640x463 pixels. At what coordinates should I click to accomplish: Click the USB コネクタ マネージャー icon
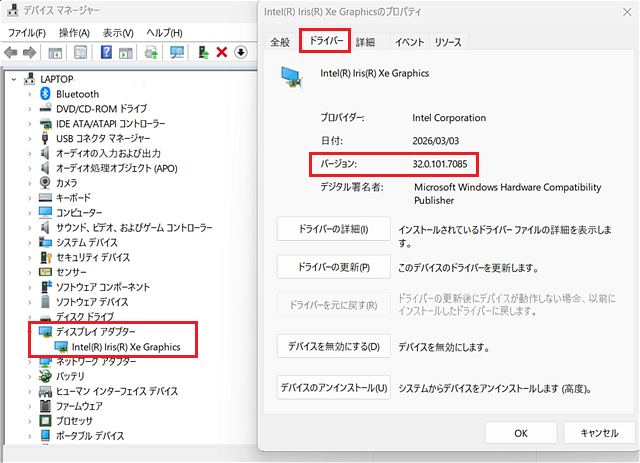pos(45,138)
